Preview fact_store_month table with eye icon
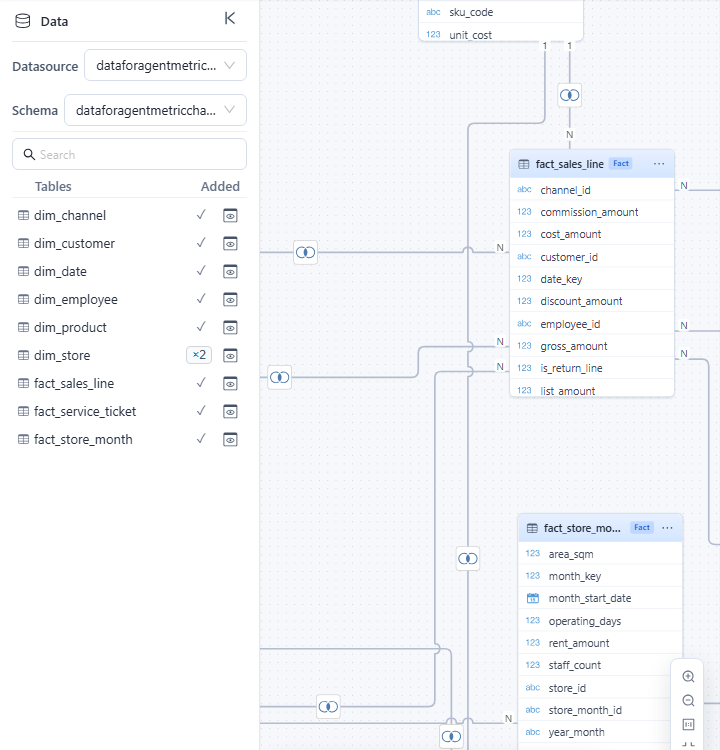The height and width of the screenshot is (750, 720). tap(230, 439)
